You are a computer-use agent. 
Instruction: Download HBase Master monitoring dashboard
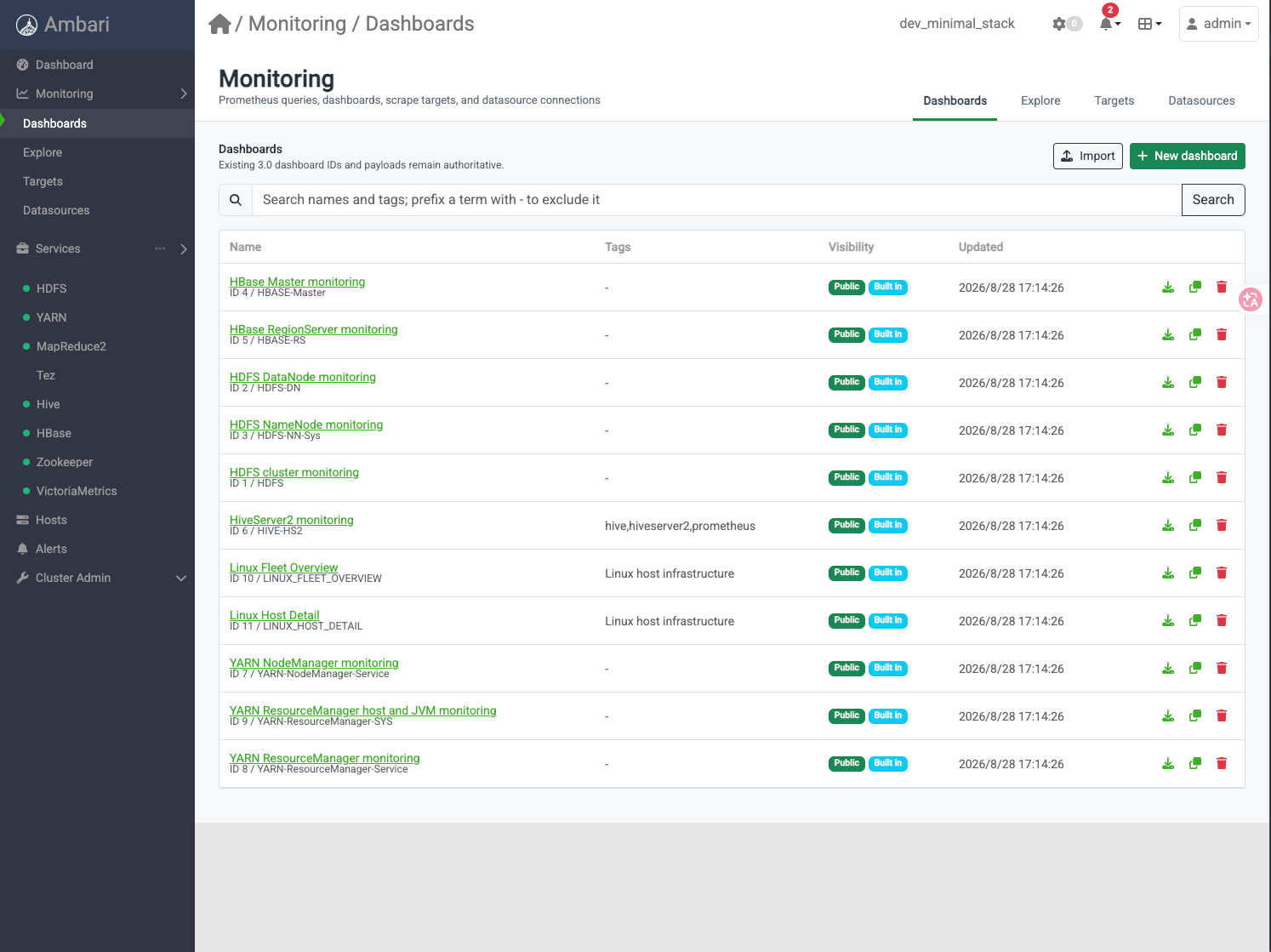click(x=1168, y=288)
